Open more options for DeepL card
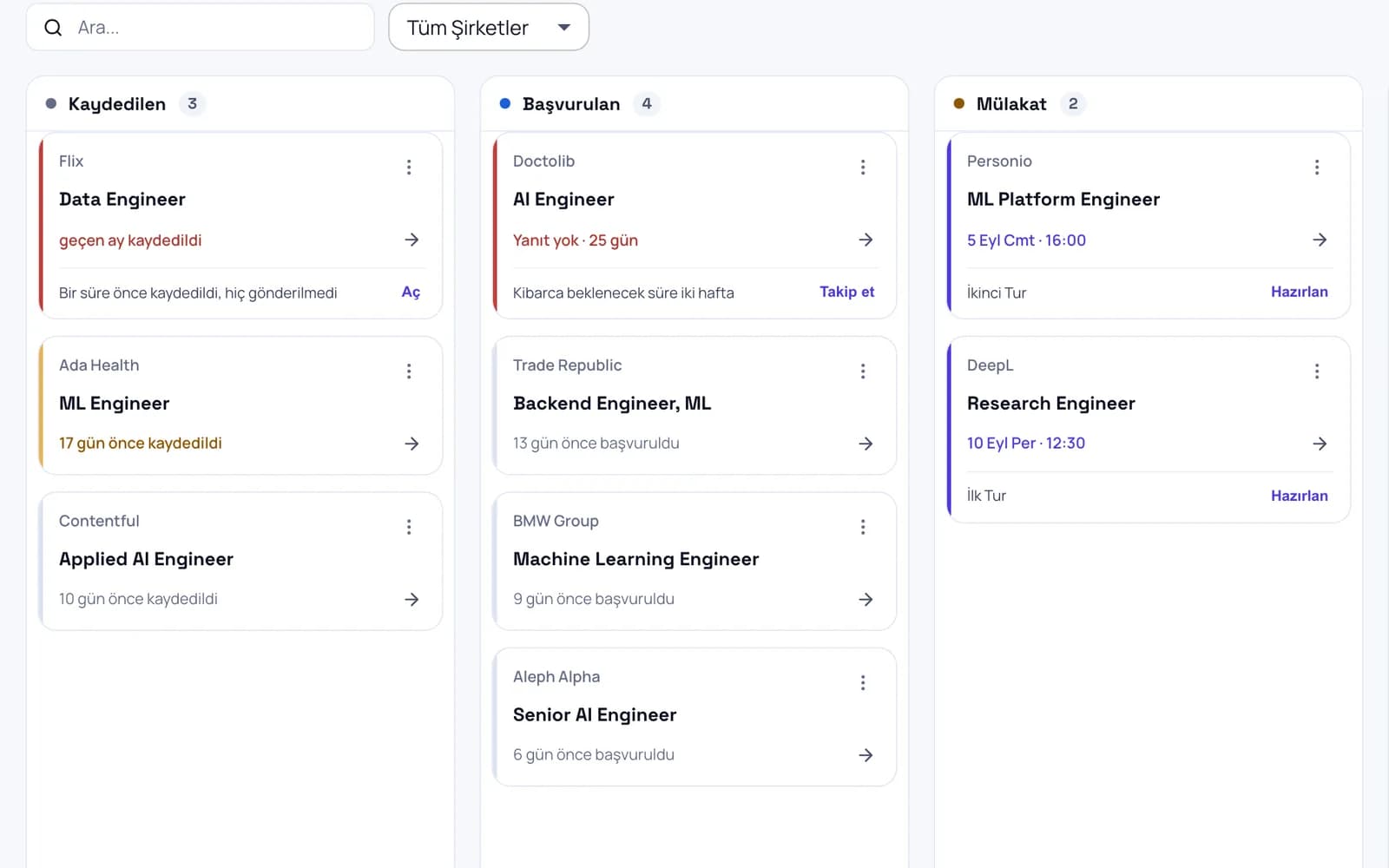This screenshot has height=868, width=1389. coord(1317,372)
